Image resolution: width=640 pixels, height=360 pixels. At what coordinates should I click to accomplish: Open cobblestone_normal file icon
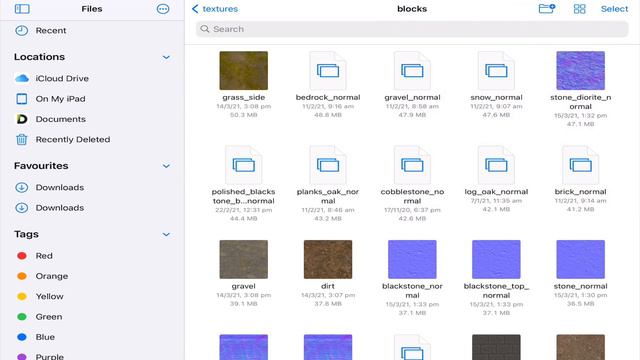[x=412, y=165]
